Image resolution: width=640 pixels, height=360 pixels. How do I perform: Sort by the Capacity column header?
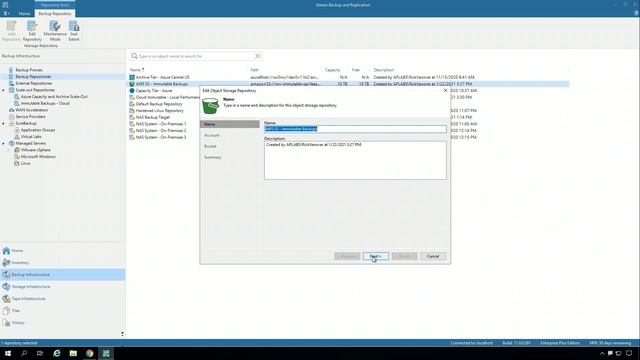pos(332,70)
